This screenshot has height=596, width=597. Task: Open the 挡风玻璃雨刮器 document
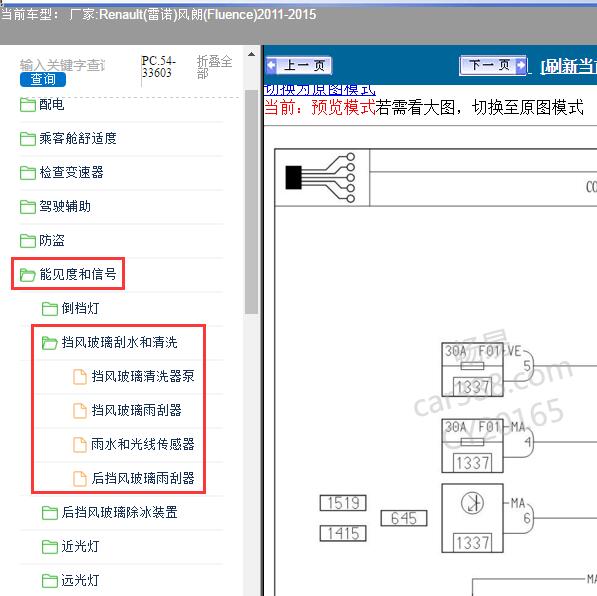[136, 410]
